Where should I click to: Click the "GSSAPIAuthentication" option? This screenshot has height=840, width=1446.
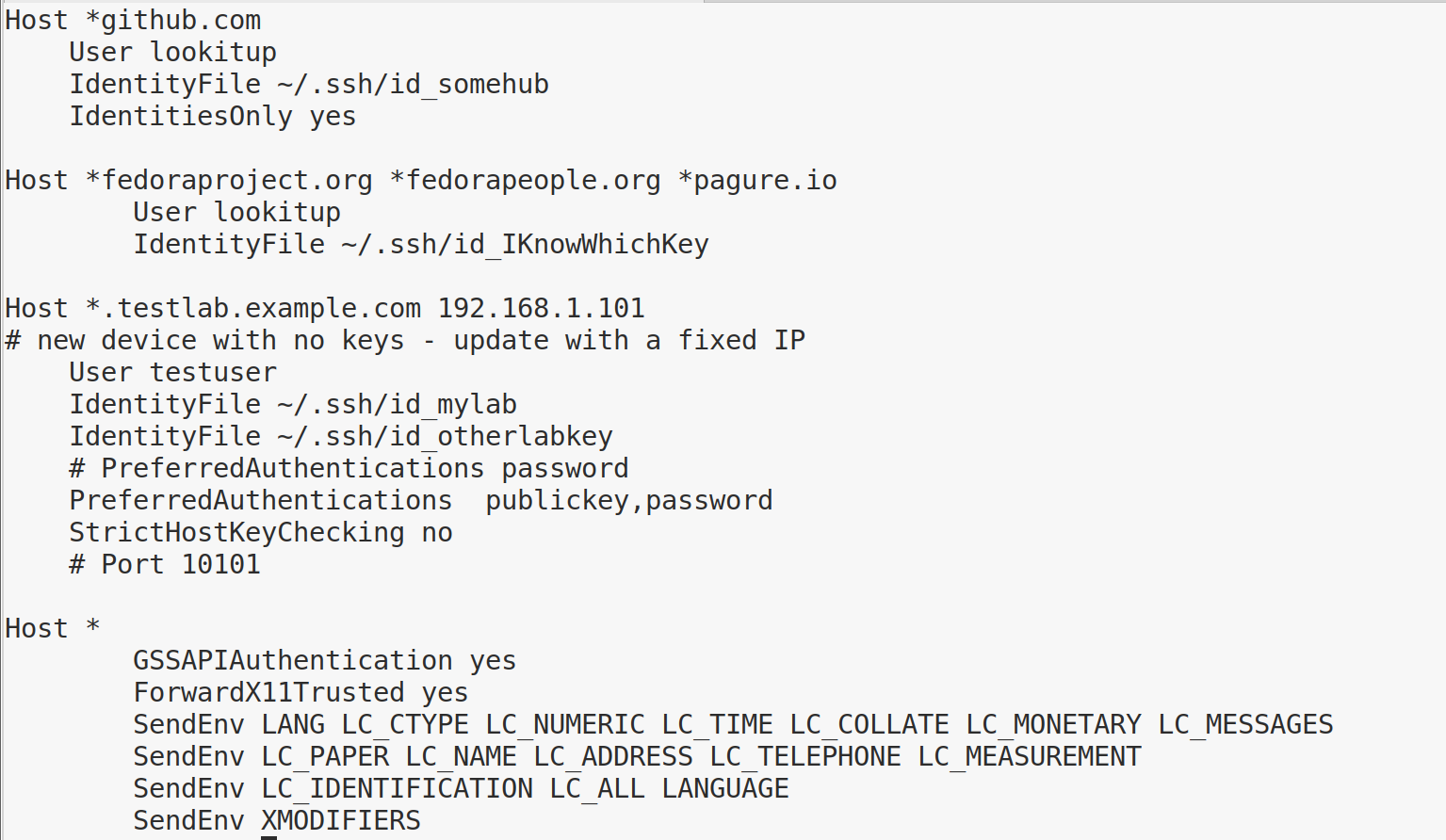292,661
